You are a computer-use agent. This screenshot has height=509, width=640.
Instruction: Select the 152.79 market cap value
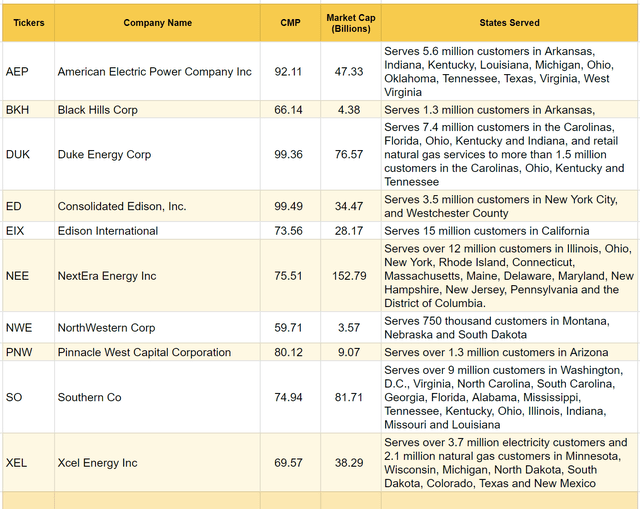tap(351, 276)
